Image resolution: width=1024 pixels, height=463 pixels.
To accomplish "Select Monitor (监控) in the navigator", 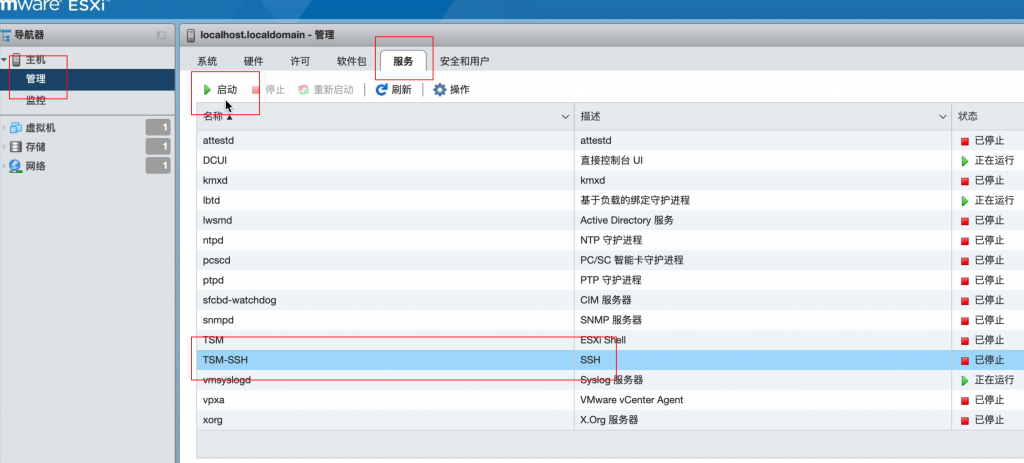I will pyautogui.click(x=36, y=100).
